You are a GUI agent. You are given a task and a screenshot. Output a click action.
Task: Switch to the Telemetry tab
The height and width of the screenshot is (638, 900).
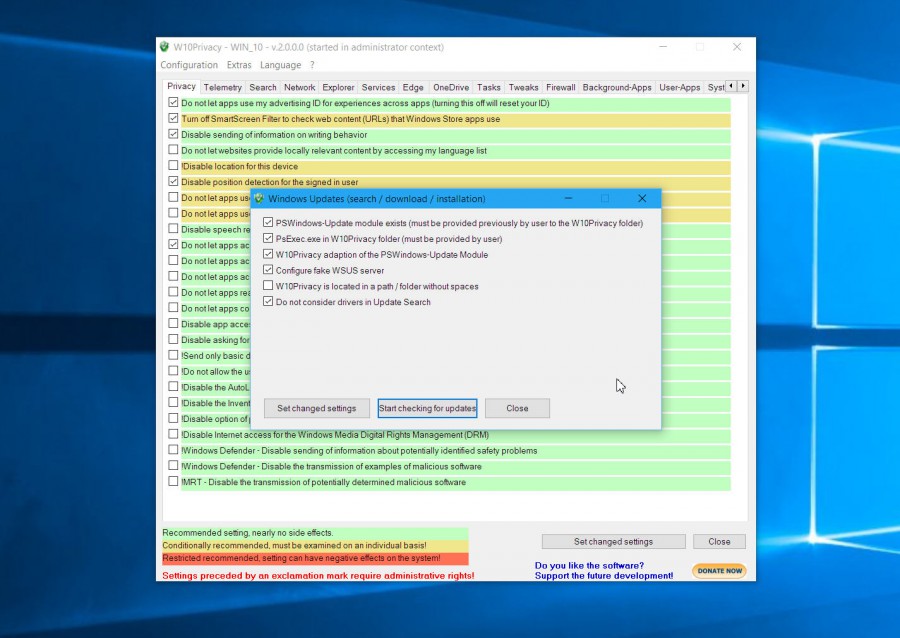coord(222,87)
